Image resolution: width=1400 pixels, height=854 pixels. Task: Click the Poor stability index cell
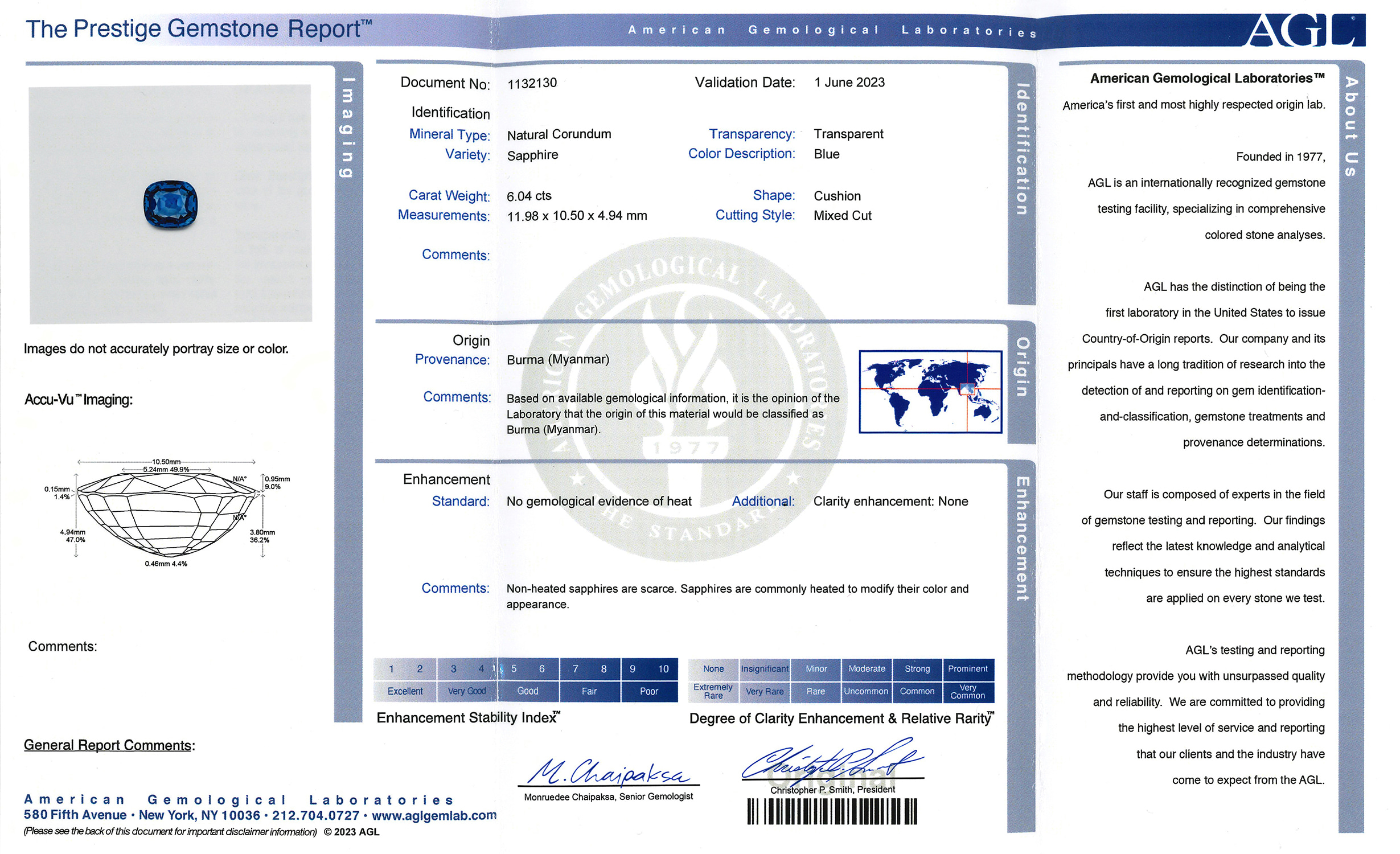pos(648,691)
